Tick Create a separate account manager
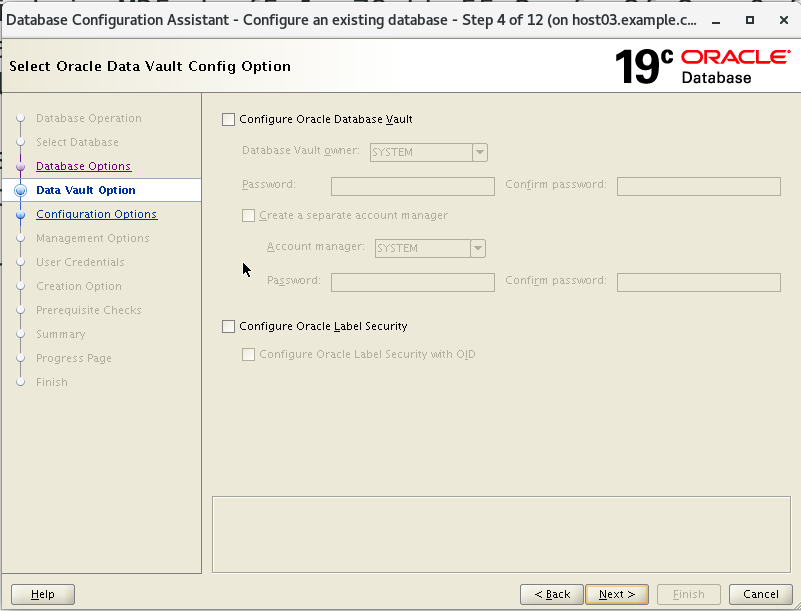This screenshot has width=801, height=611. 248,216
